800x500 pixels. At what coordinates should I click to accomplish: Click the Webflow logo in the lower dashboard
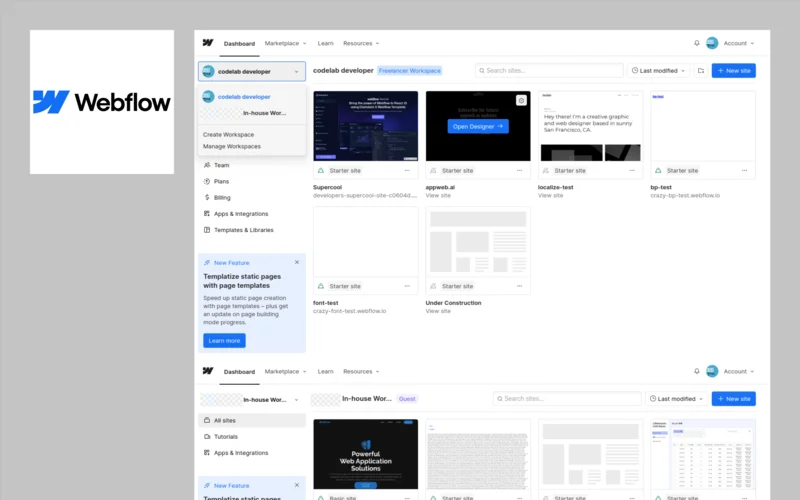208,371
